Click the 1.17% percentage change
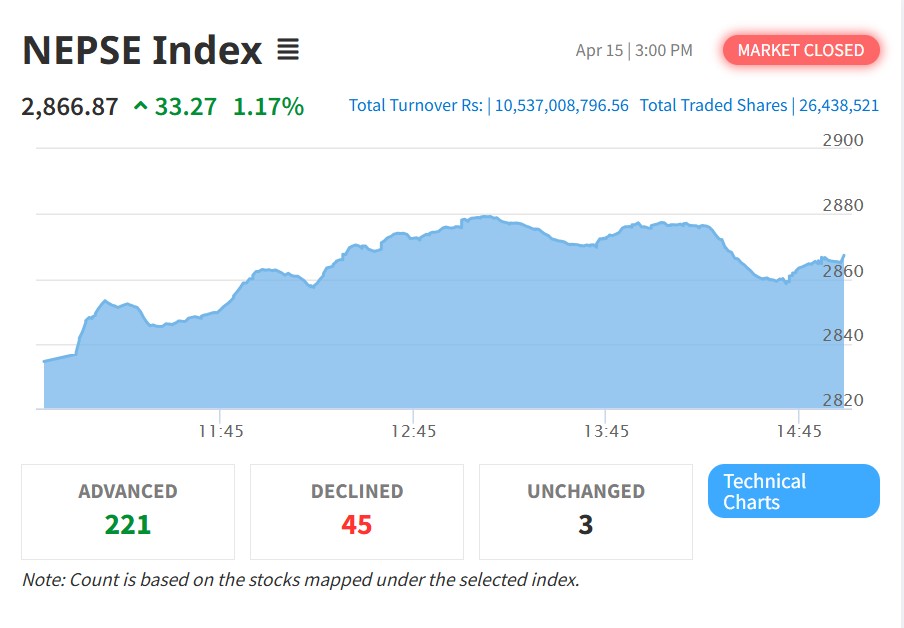This screenshot has height=628, width=904. [x=268, y=106]
